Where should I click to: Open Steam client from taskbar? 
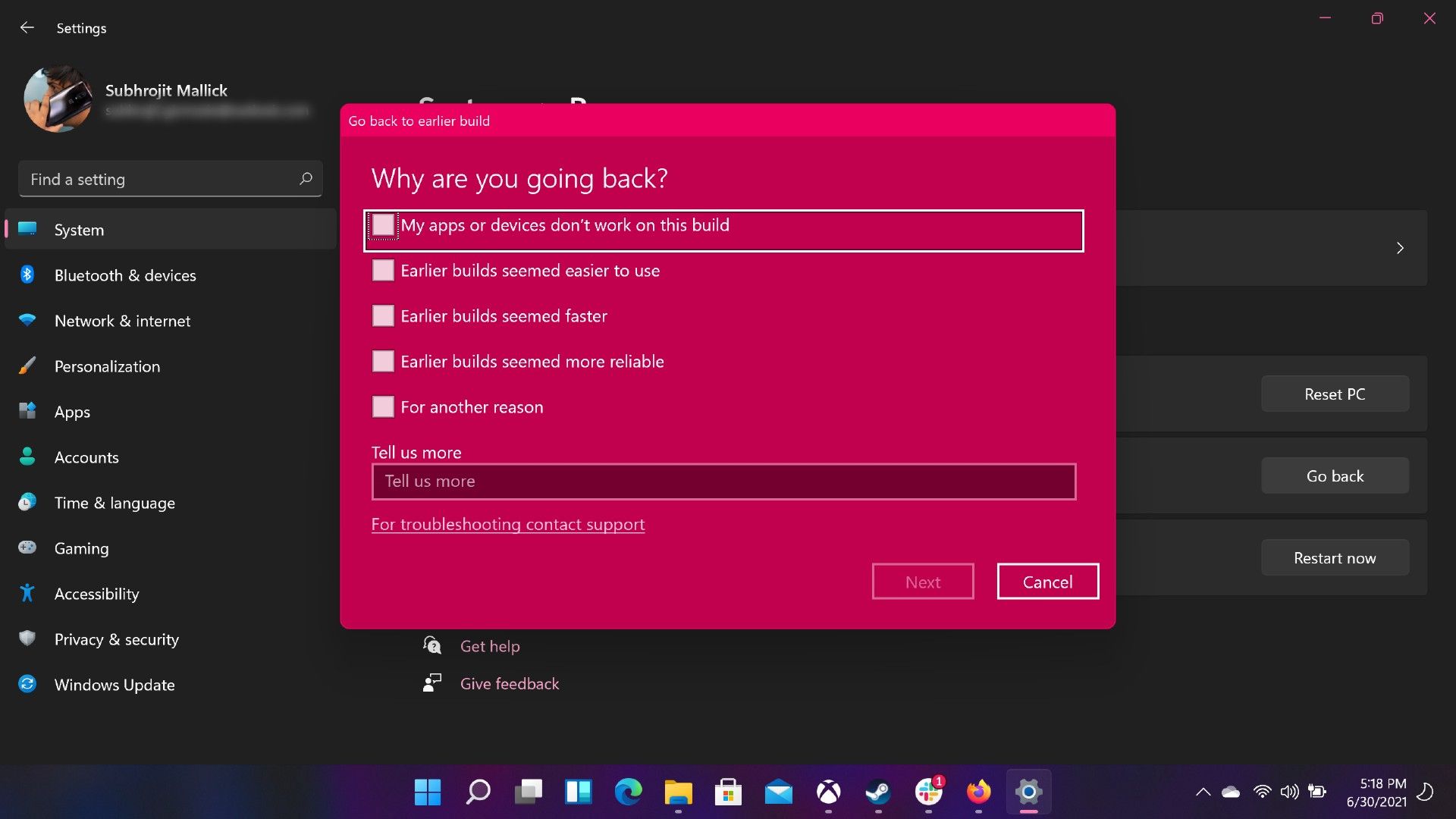878,791
